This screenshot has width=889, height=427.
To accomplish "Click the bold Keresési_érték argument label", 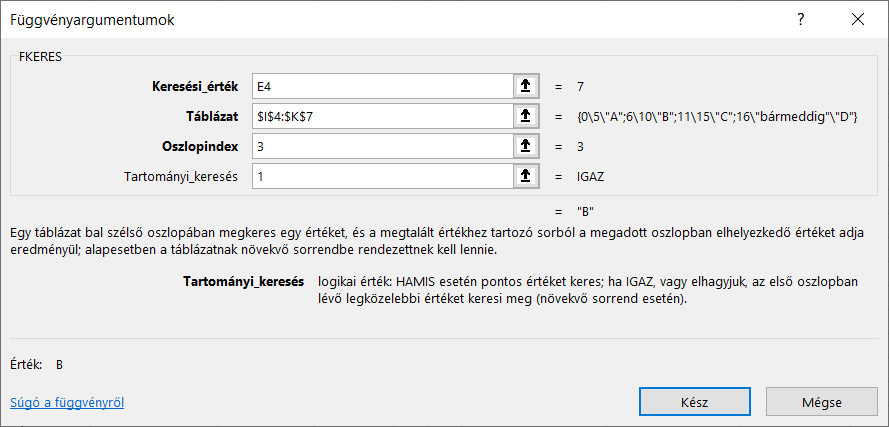I will tap(194, 86).
